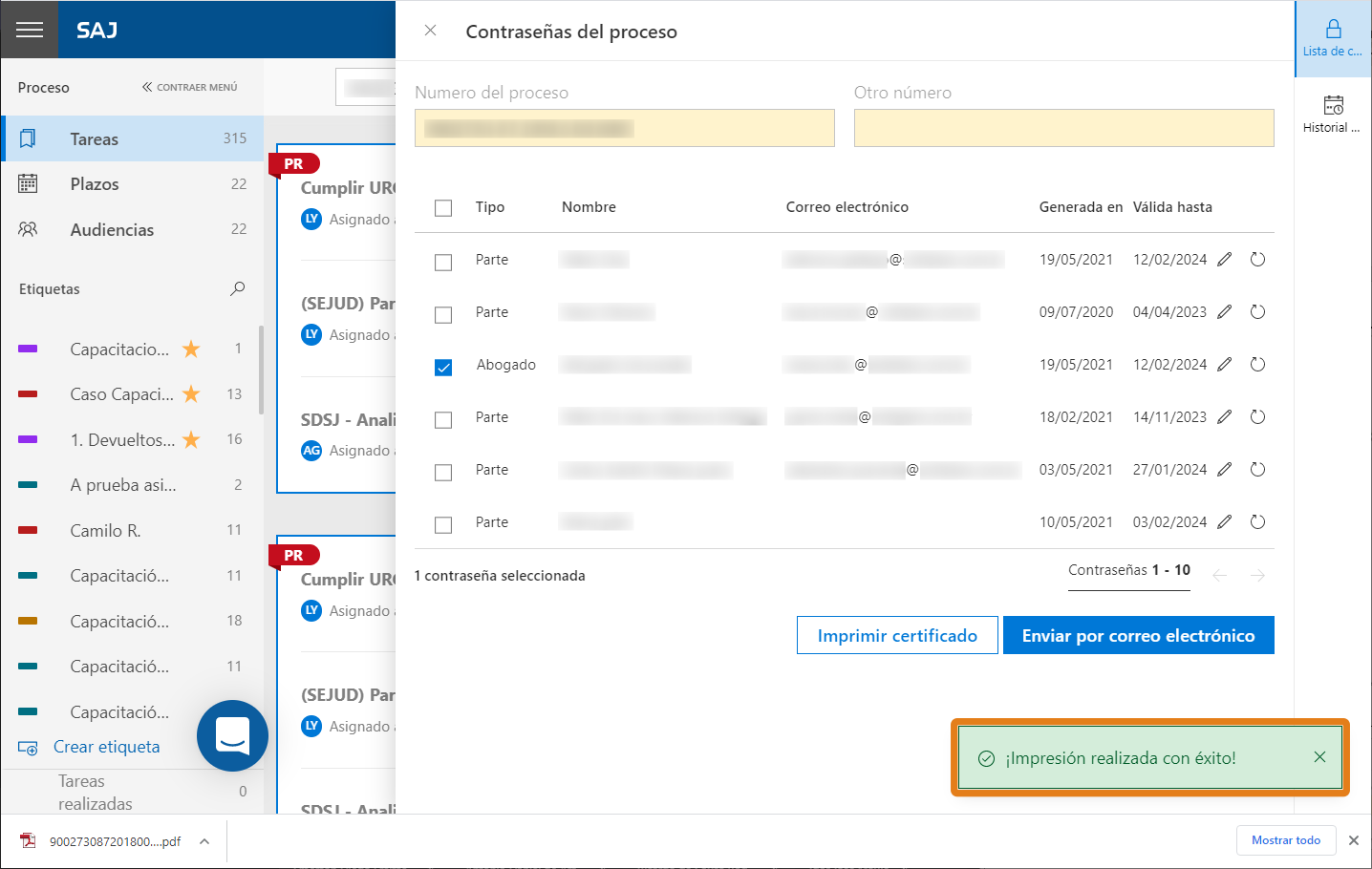Check the Parte row generated 03/05/2021

tap(443, 473)
